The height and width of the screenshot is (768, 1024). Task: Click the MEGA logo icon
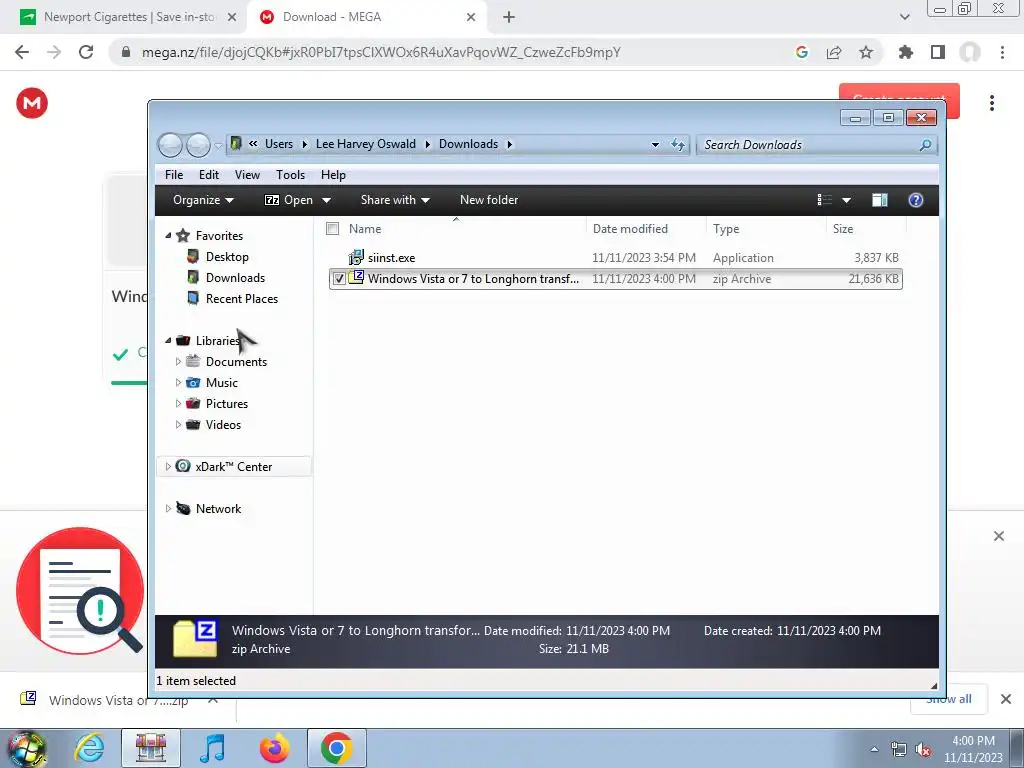[x=32, y=103]
